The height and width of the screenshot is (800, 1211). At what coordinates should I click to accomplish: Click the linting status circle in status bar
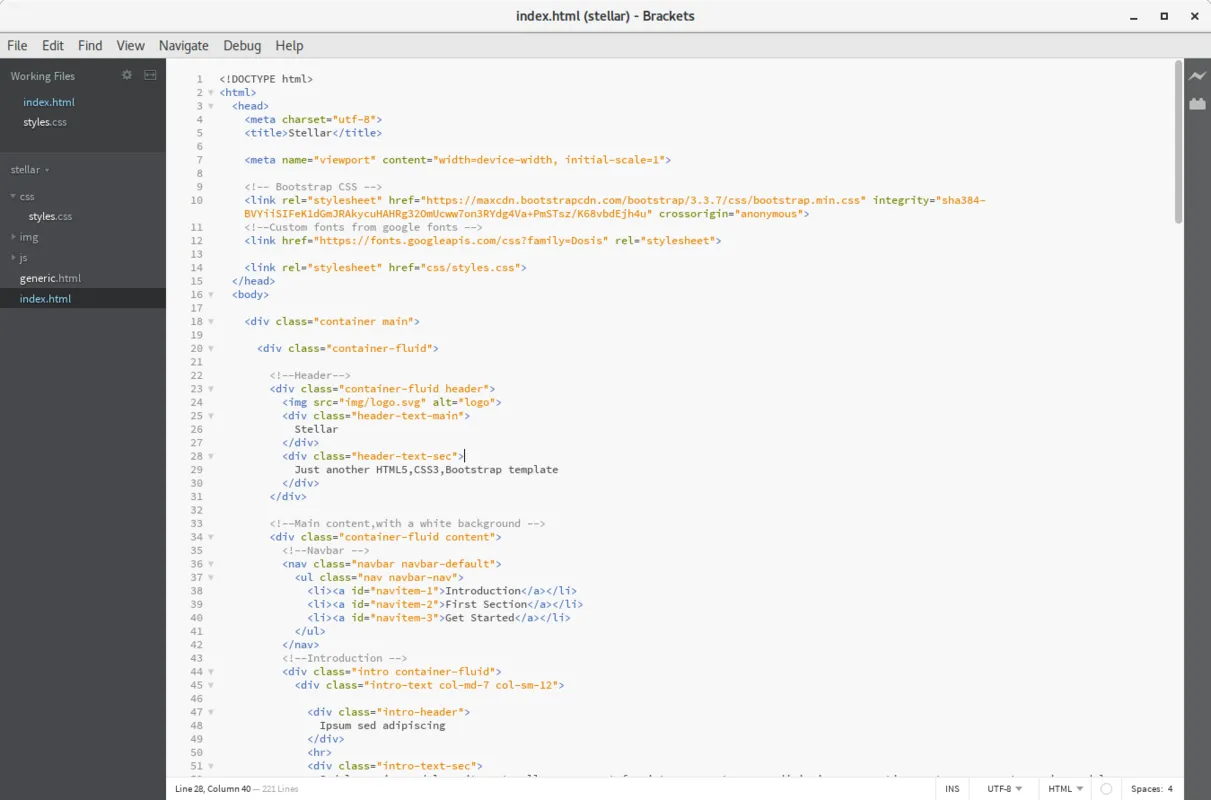[1106, 789]
